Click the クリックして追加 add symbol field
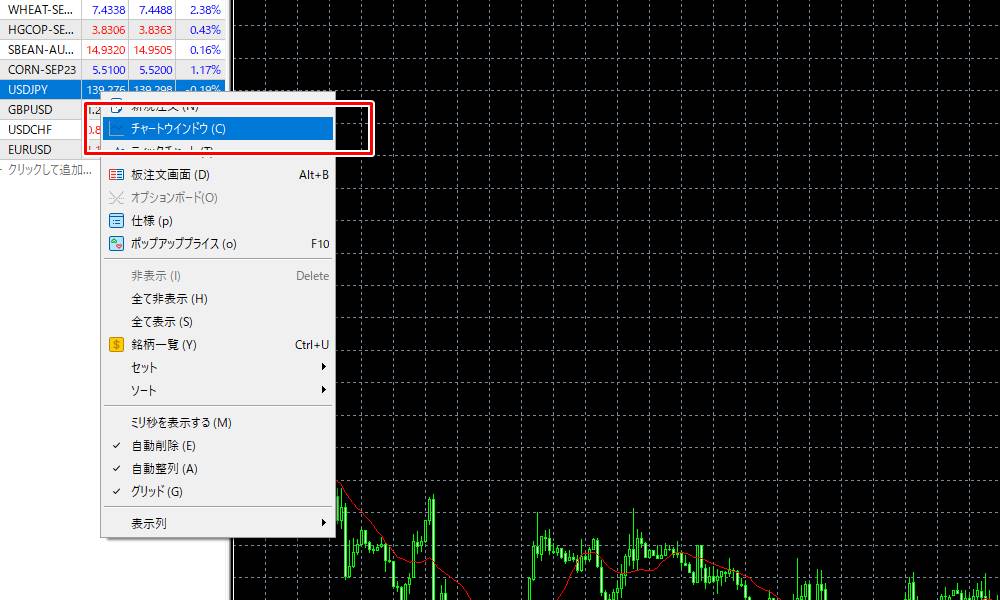 [48, 170]
